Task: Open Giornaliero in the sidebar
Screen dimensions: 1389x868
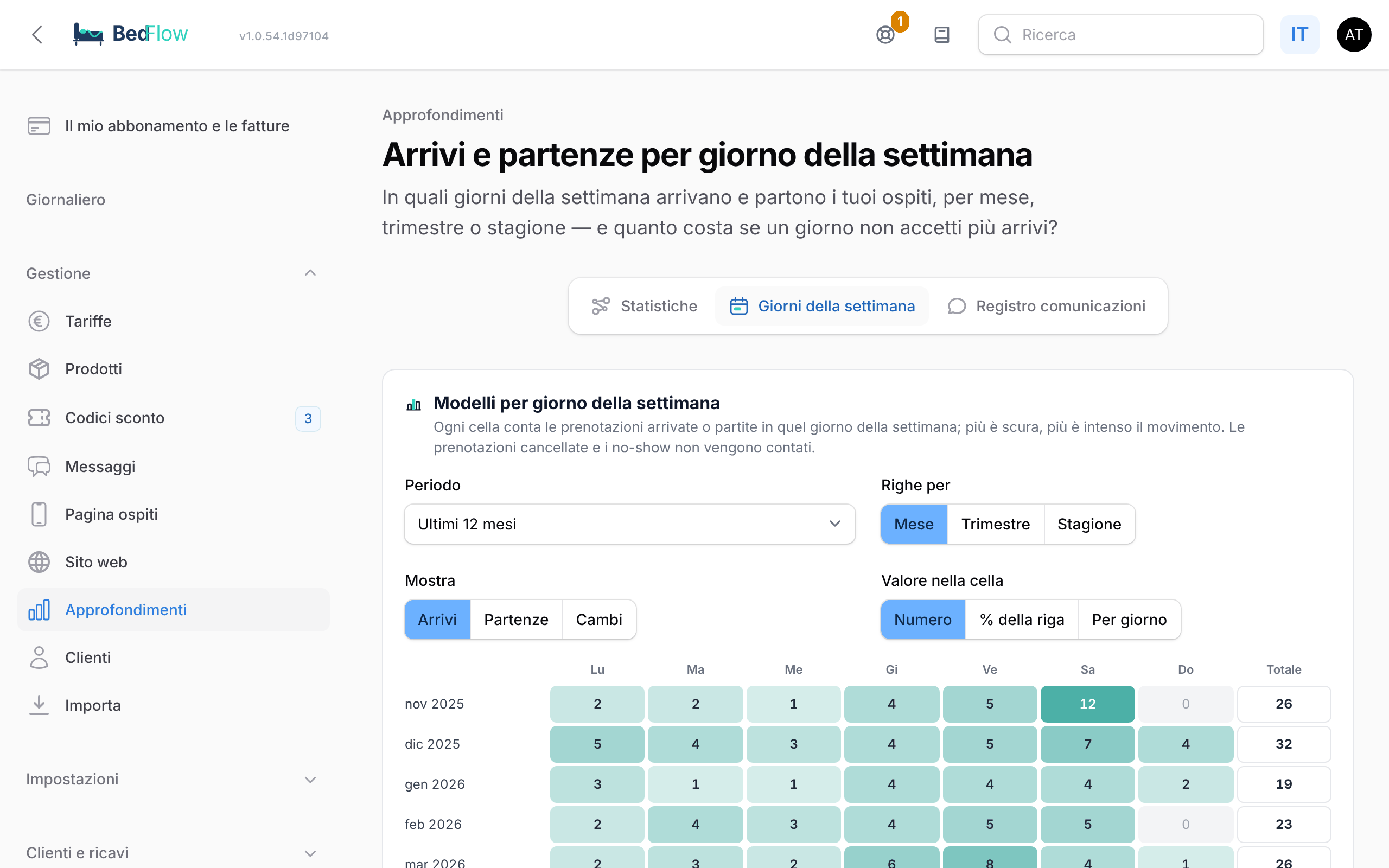Action: click(66, 200)
